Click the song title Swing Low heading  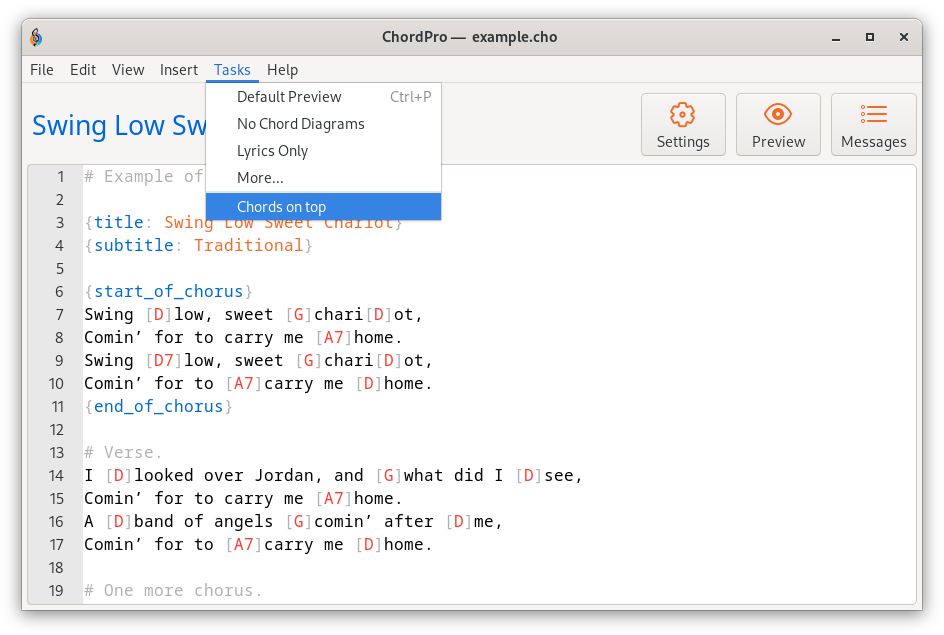tap(119, 126)
